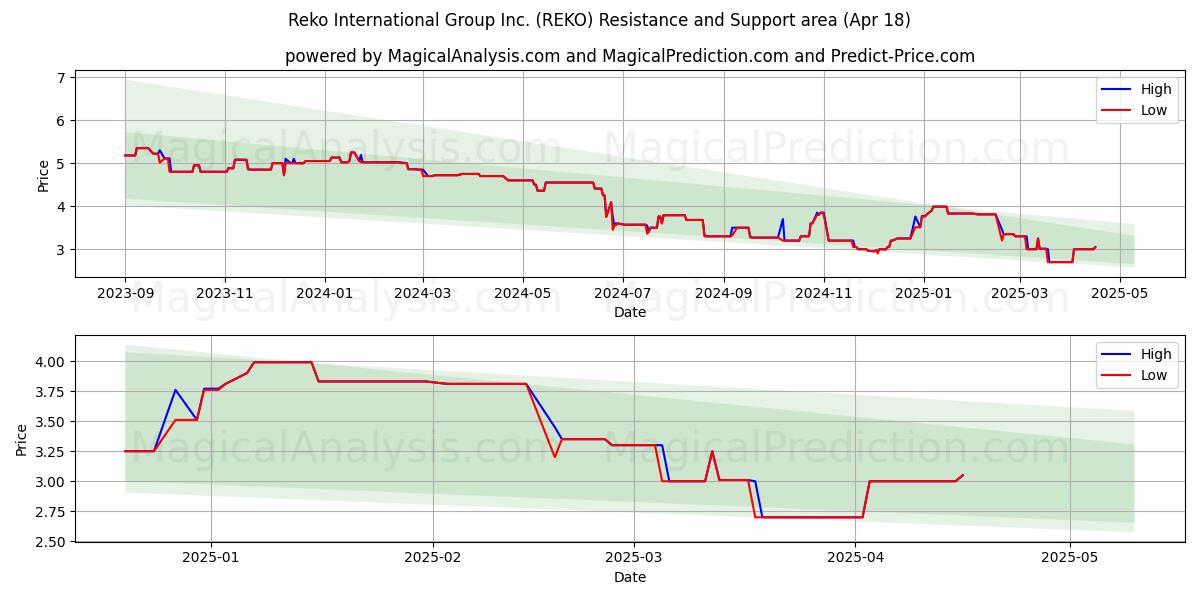The height and width of the screenshot is (600, 1200).
Task: Click the 3.50 y-axis value in bottom chart
Action: pyautogui.click(x=51, y=422)
